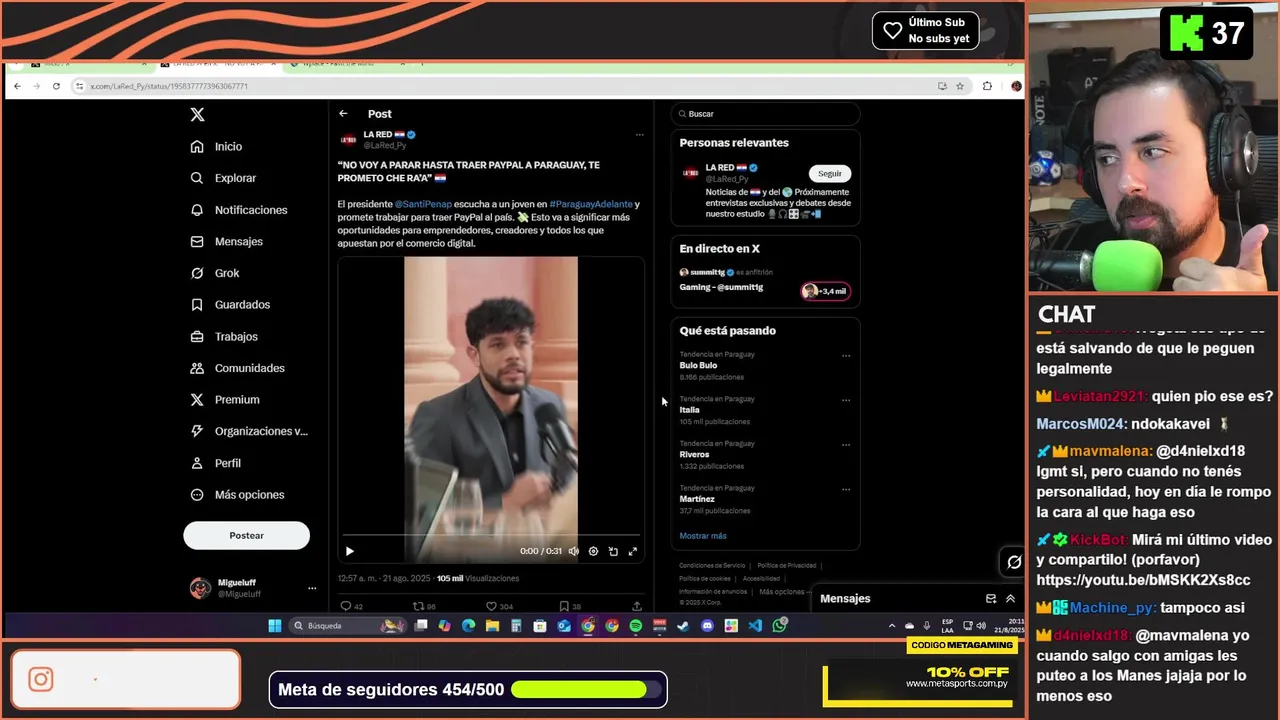Go back with the Post arrow
The height and width of the screenshot is (720, 1280).
(343, 114)
